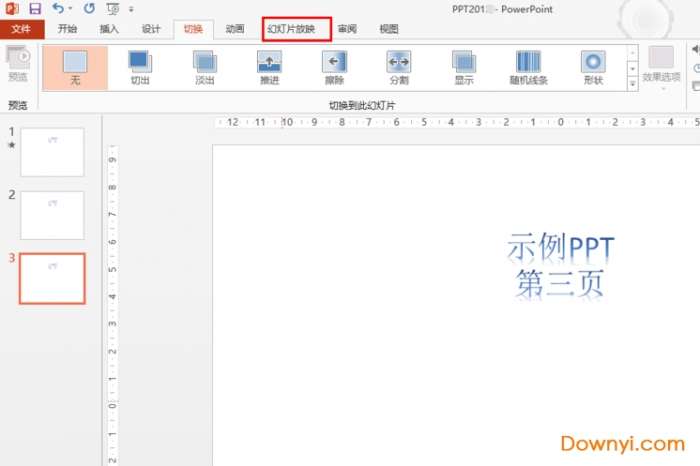
Task: Click the Save icon in quick access toolbar
Action: click(x=35, y=8)
